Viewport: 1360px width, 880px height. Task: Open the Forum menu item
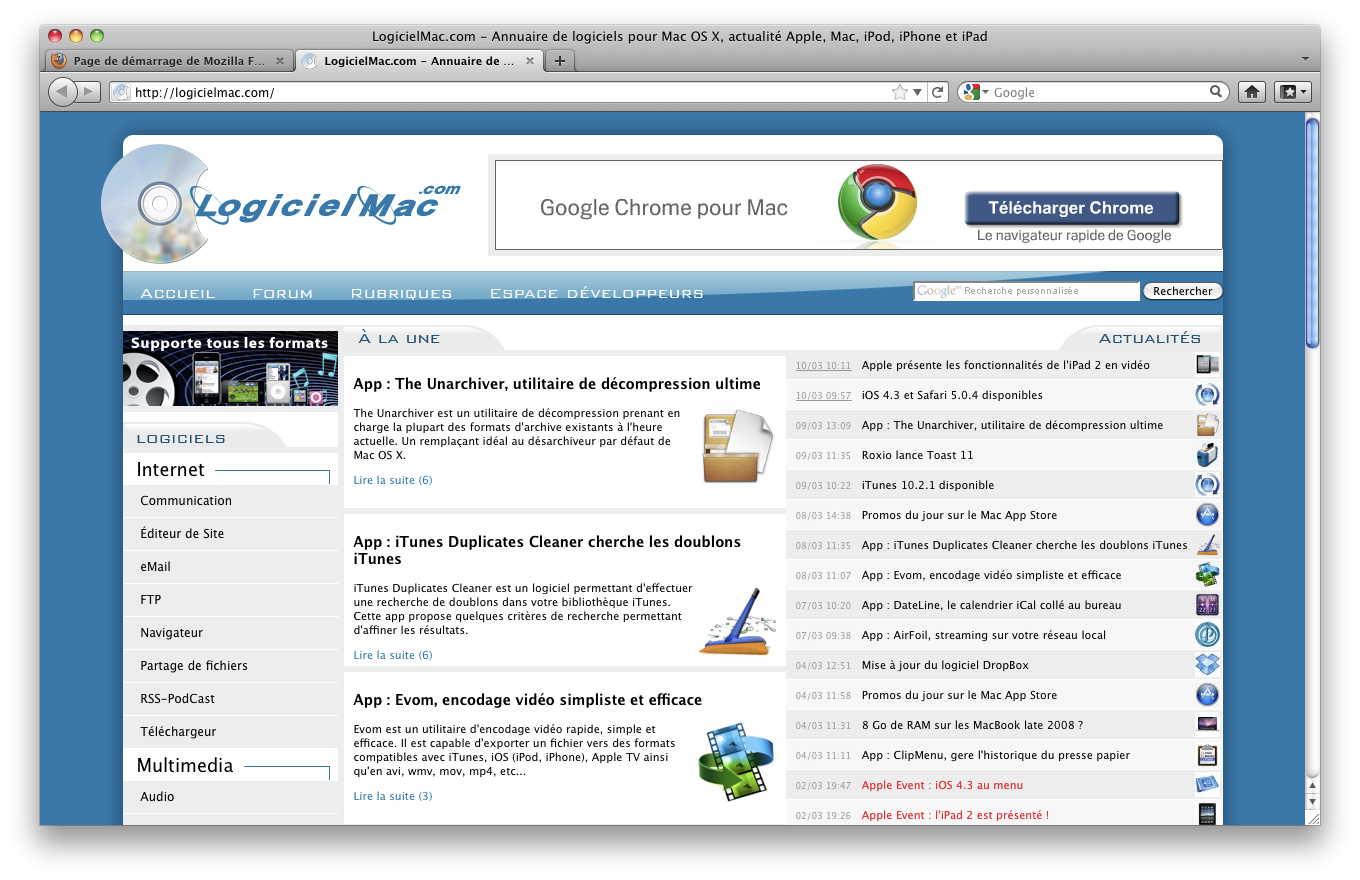click(x=283, y=293)
